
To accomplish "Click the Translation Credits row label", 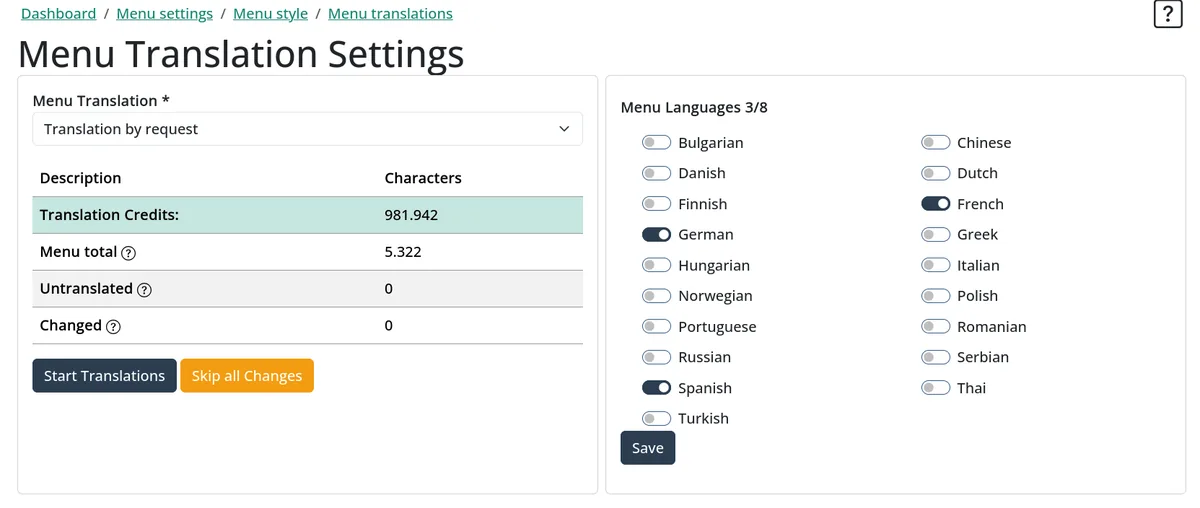I will pos(109,215).
